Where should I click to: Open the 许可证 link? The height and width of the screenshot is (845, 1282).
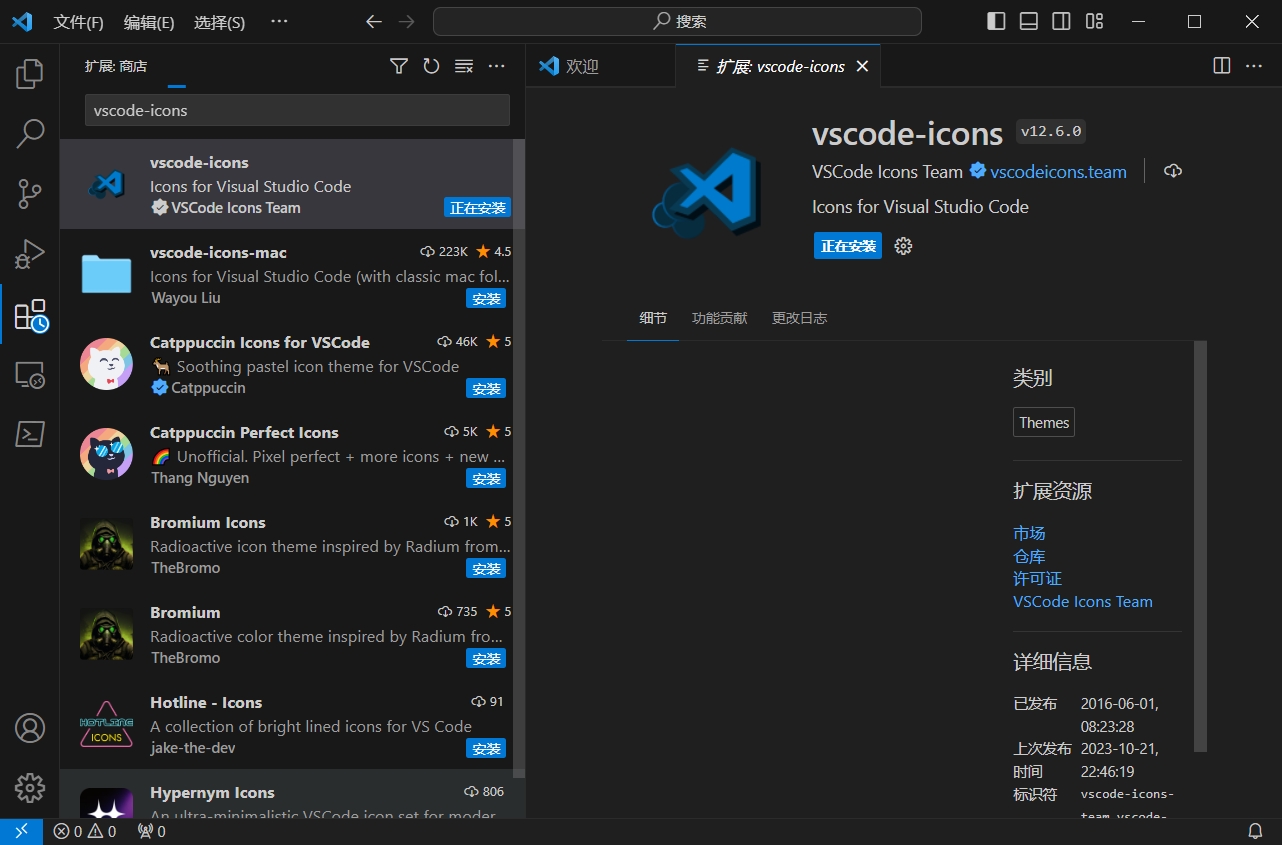[x=1037, y=579]
